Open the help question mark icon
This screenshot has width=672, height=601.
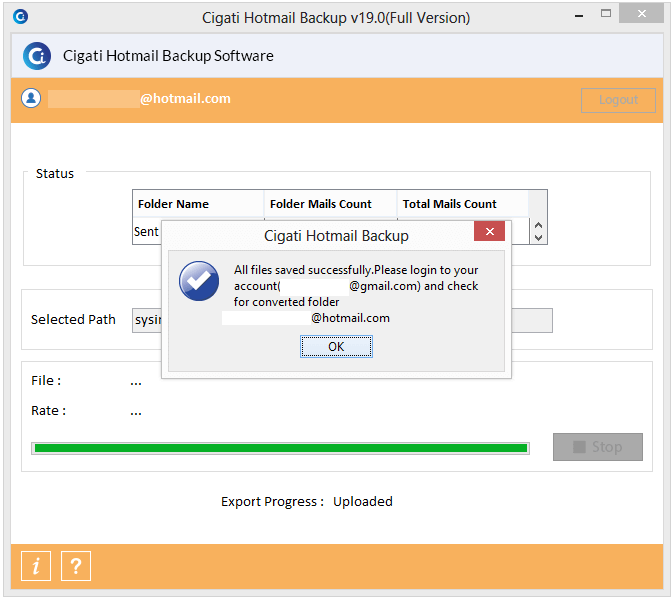[76, 566]
